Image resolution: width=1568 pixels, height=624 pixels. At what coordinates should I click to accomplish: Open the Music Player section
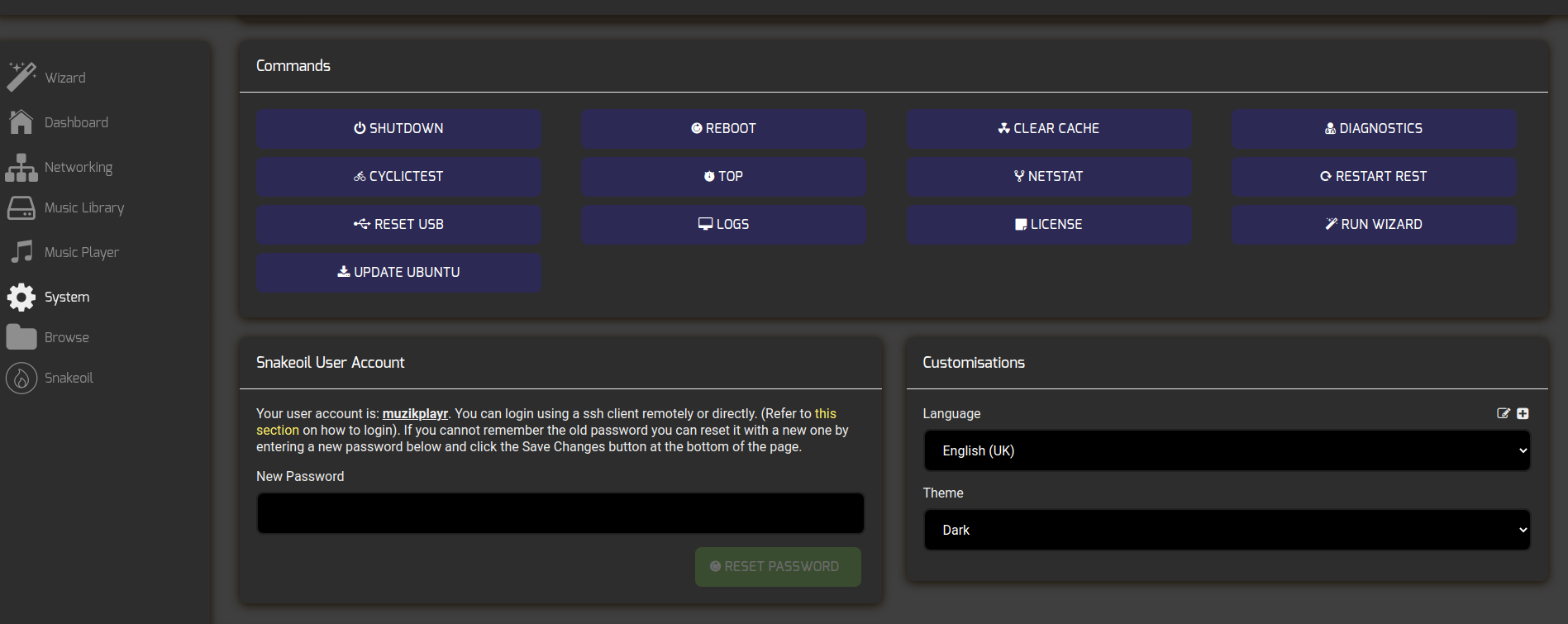82,252
